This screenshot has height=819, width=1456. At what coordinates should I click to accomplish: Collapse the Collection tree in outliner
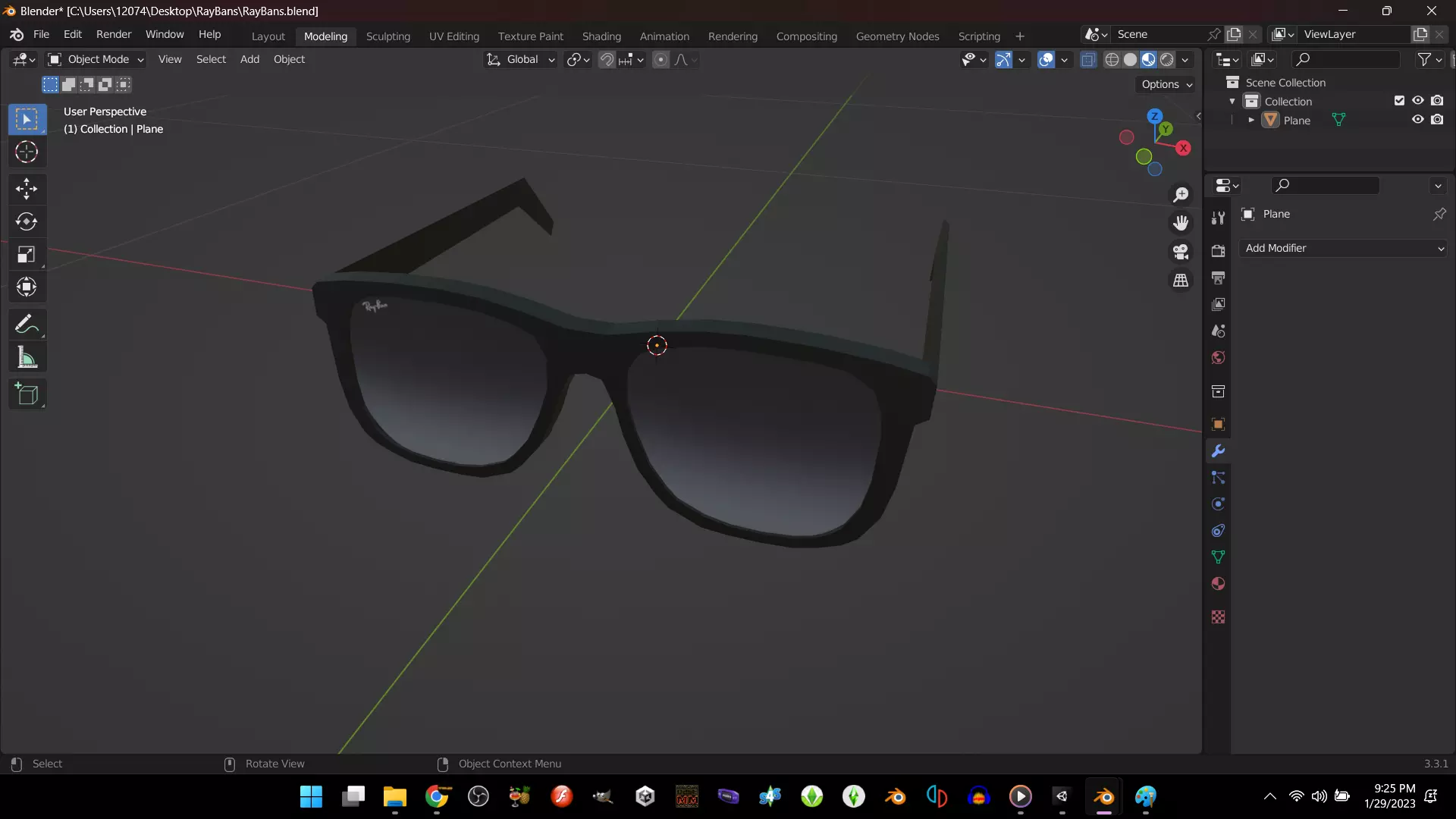pyautogui.click(x=1232, y=102)
